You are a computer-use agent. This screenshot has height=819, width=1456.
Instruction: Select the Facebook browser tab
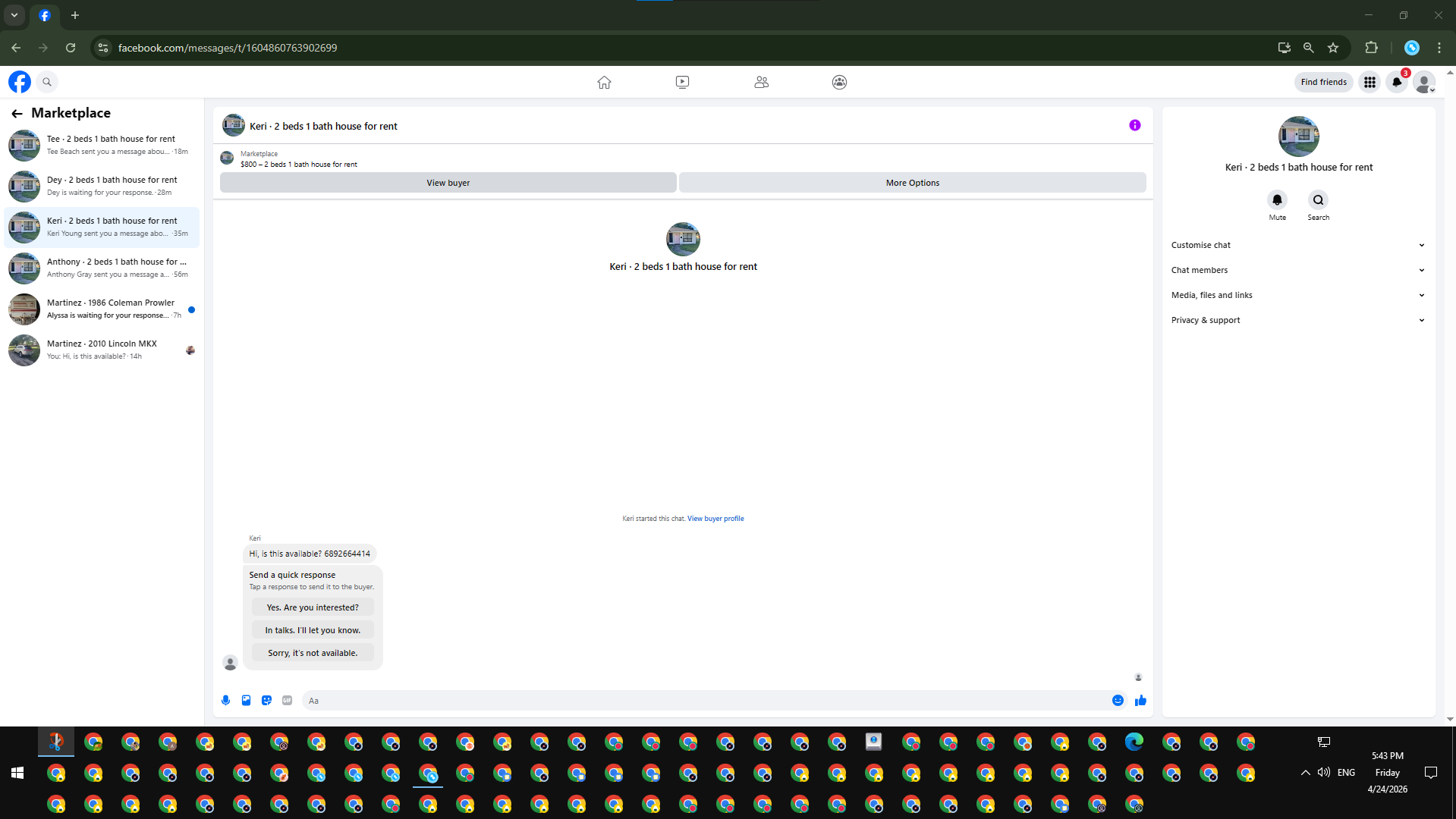coord(45,15)
